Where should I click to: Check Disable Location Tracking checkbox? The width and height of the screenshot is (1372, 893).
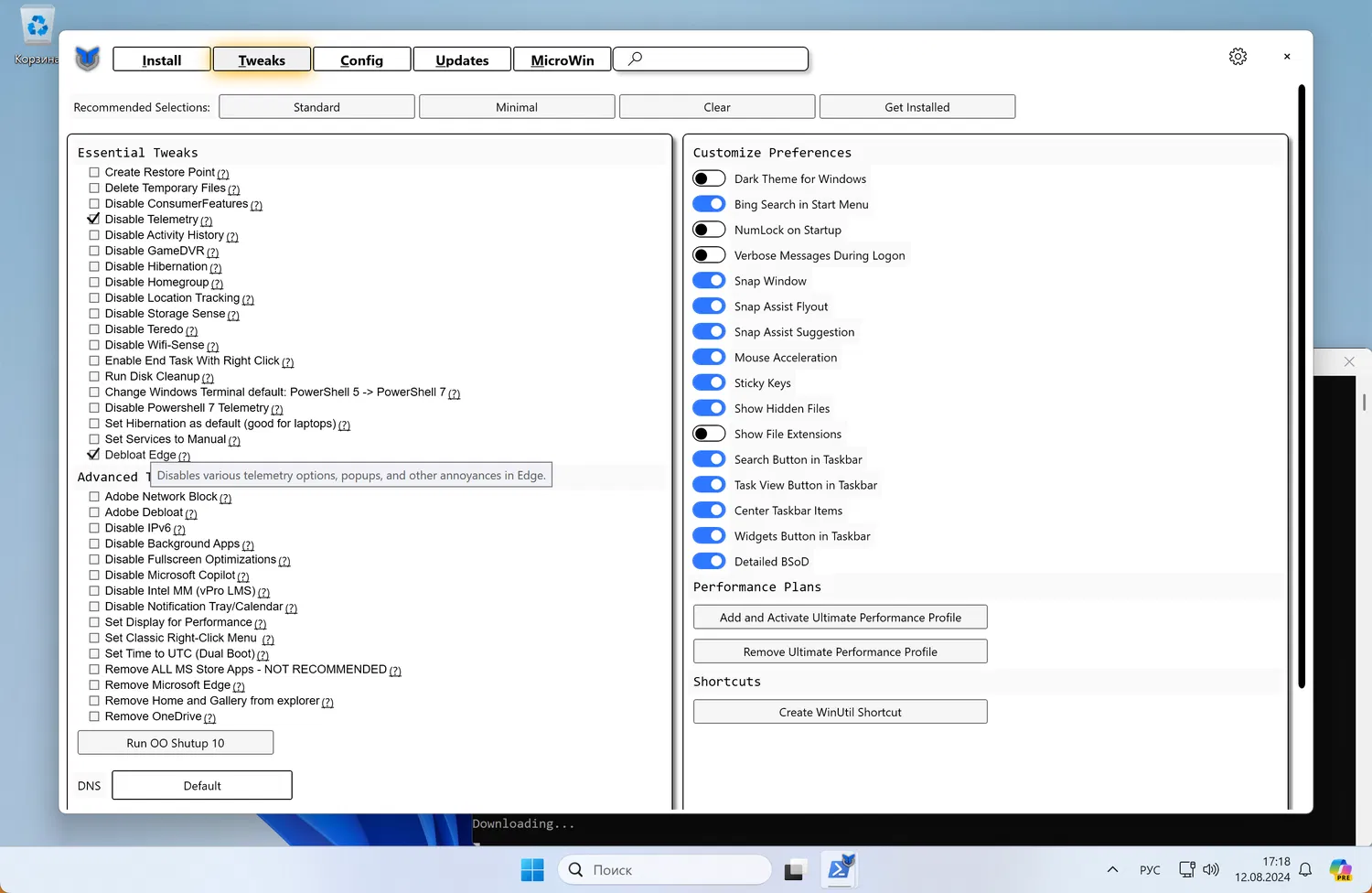[94, 298]
